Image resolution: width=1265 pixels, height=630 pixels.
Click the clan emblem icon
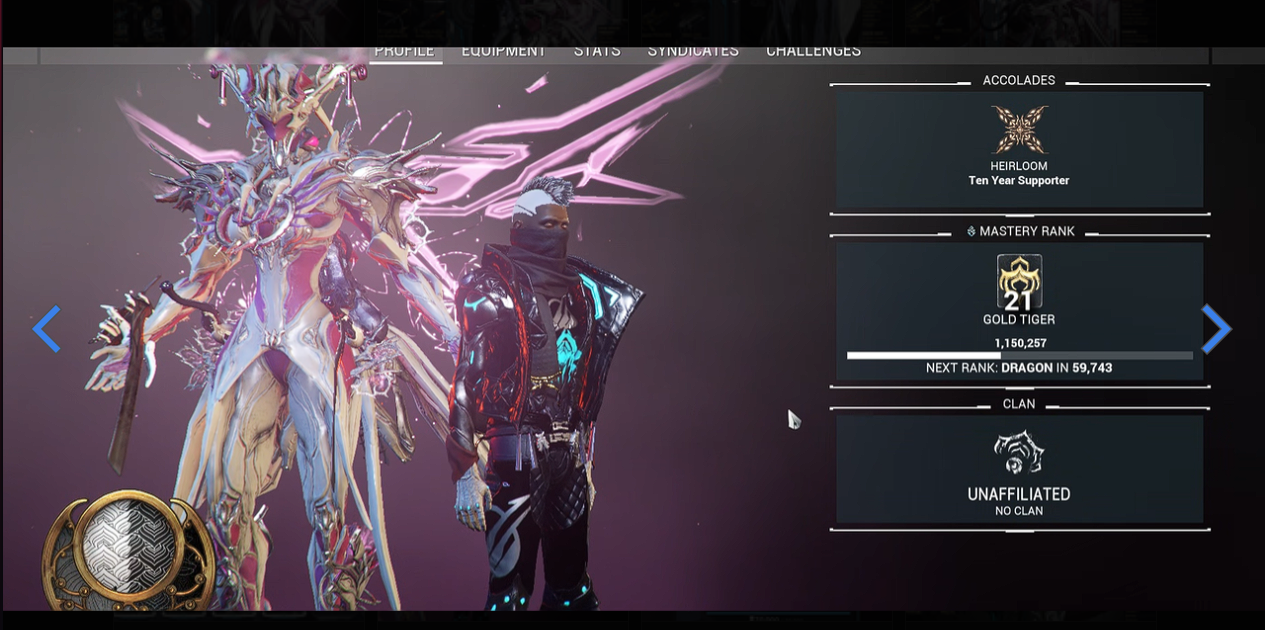[1019, 455]
